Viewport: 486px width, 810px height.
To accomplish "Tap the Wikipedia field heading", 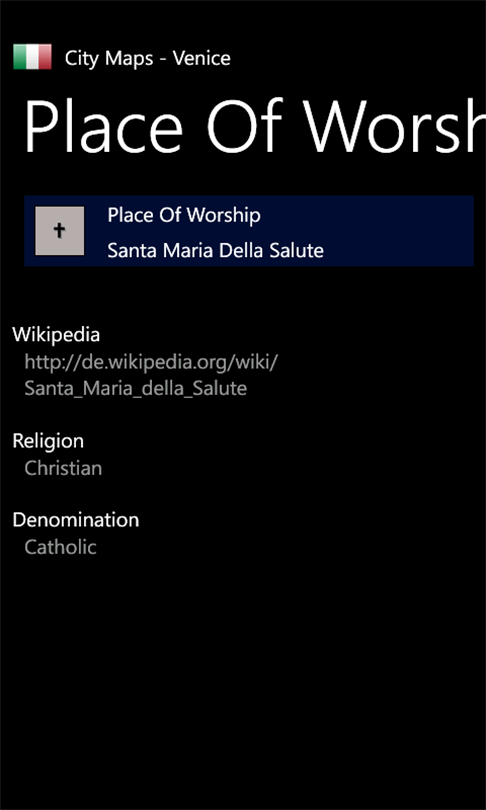I will click(x=56, y=335).
